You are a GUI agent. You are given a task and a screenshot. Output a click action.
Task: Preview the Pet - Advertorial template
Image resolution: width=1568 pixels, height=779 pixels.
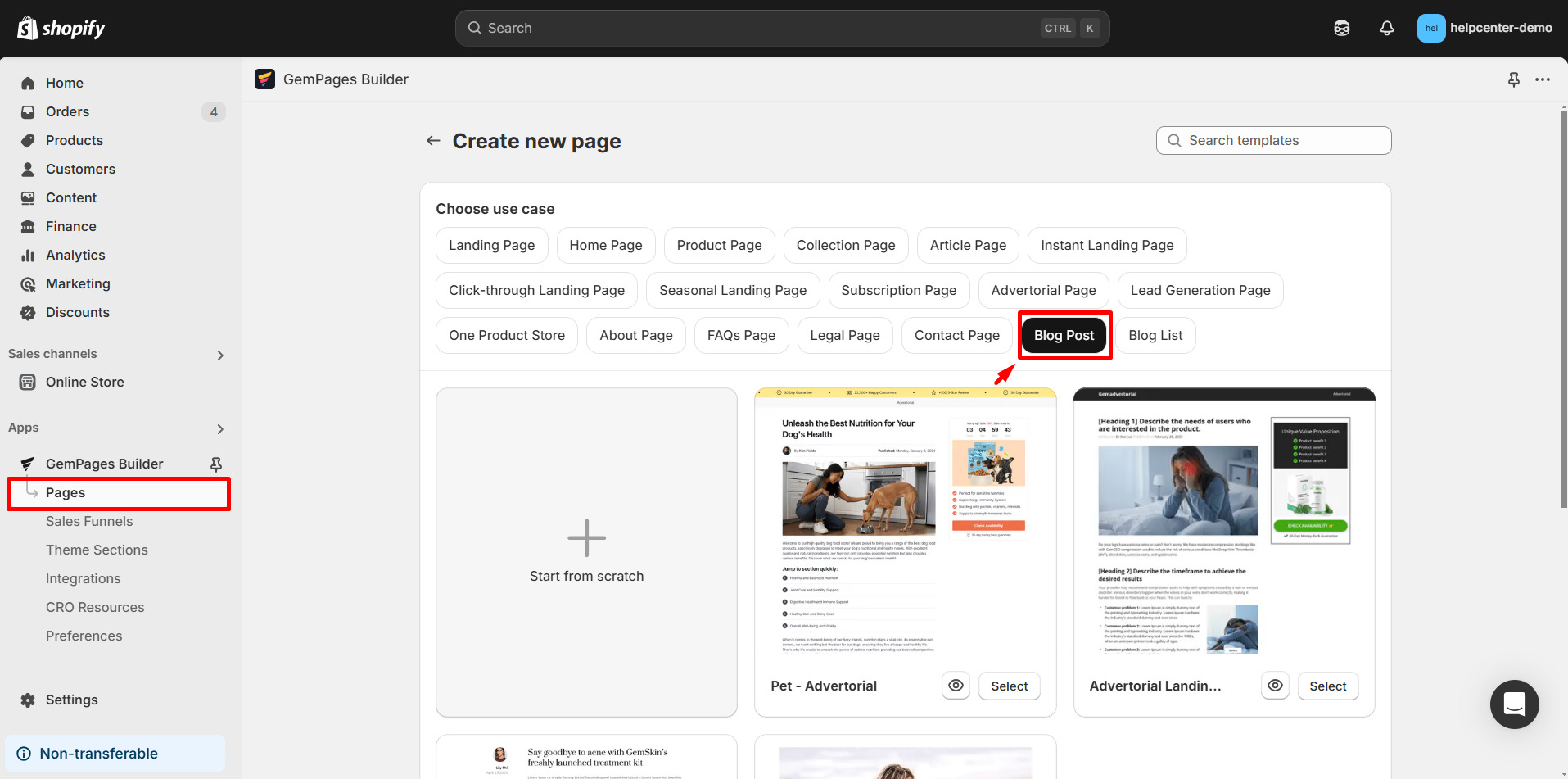click(955, 686)
